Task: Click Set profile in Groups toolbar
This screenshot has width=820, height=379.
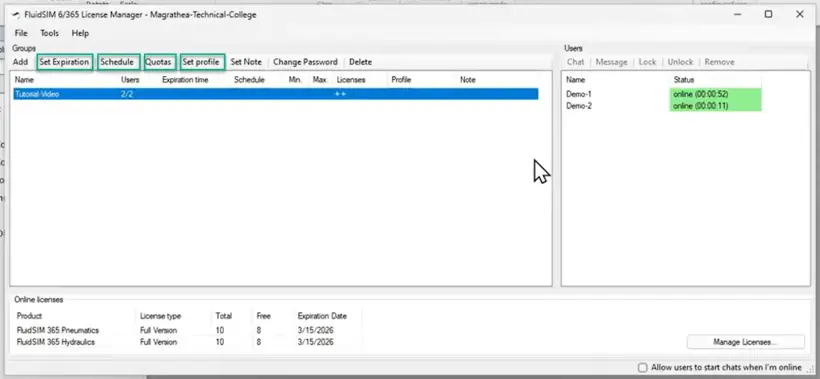Action: click(x=201, y=62)
